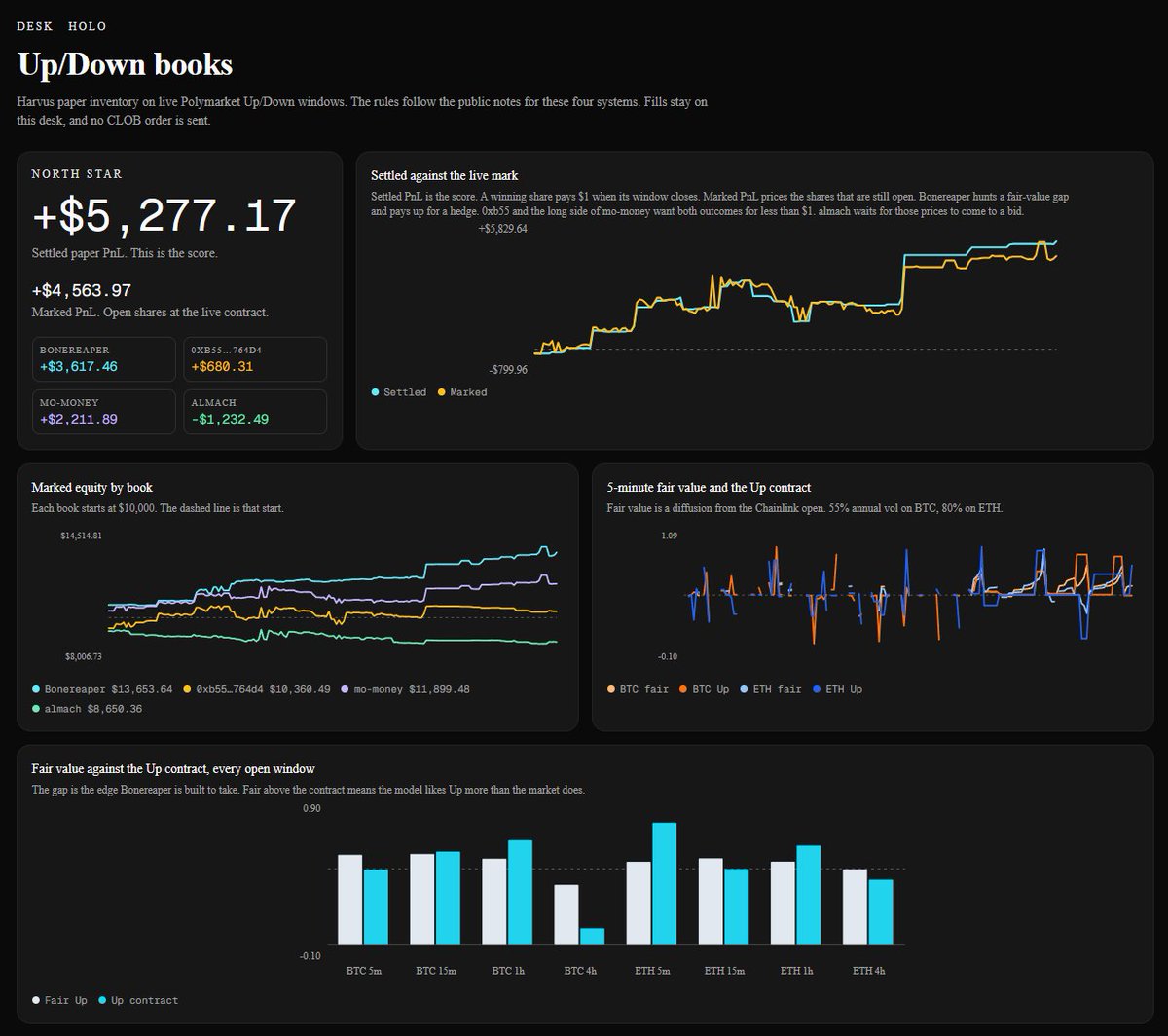Screen dimensions: 1168x1036
Task: Click the Bonereaper $13,653.64 legend entry
Action: (102, 689)
